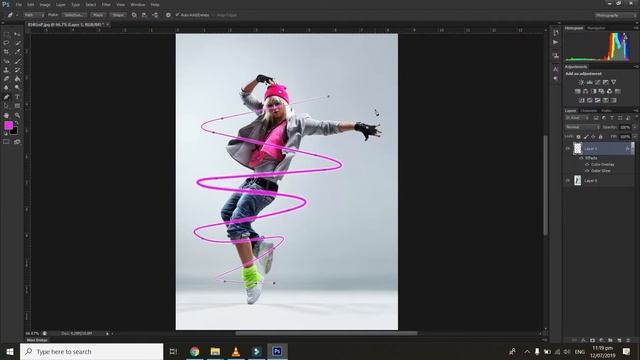This screenshot has width=640, height=360.
Task: Open the Opacity slider arrow
Action: tap(635, 127)
